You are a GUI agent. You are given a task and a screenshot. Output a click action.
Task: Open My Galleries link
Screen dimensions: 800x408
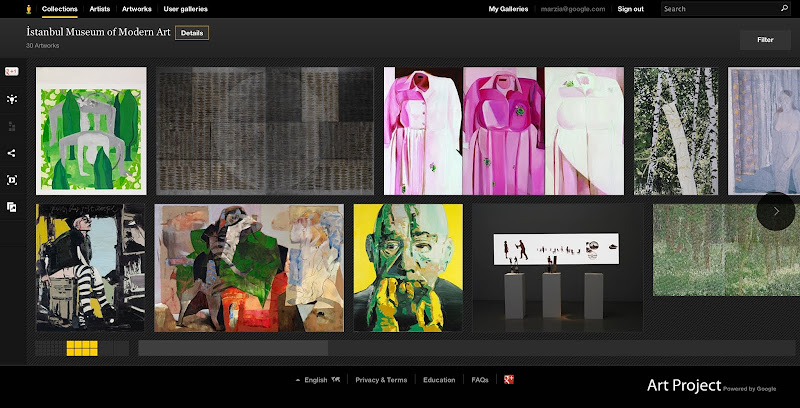(x=508, y=9)
